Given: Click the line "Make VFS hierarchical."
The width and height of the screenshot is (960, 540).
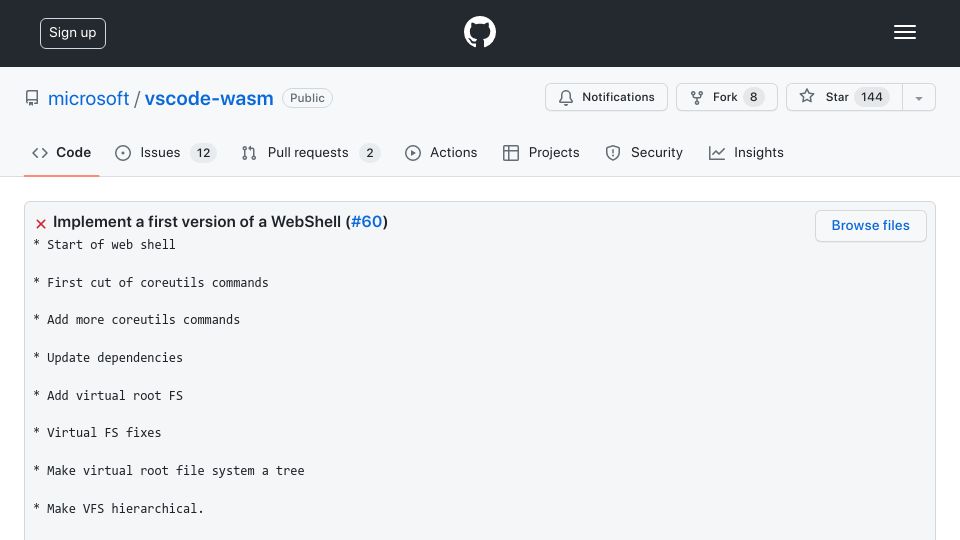Looking at the screenshot, I should 126,509.
